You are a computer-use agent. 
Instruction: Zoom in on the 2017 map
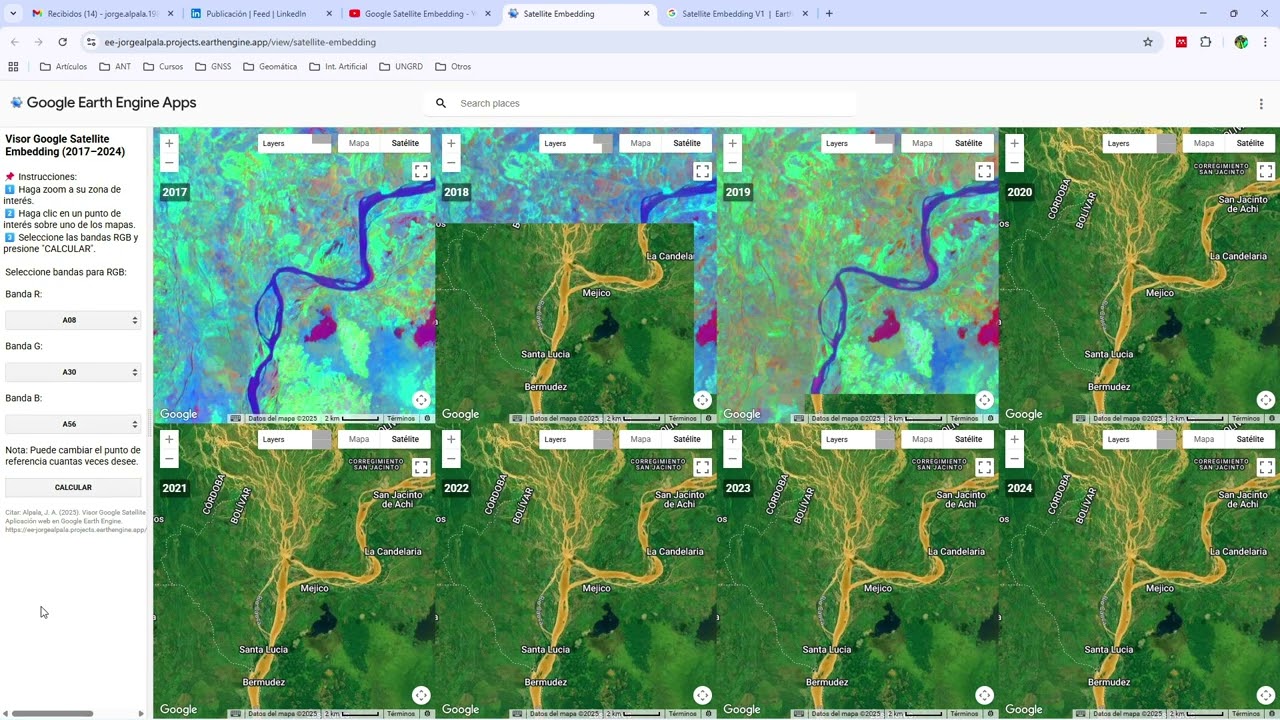tap(169, 143)
